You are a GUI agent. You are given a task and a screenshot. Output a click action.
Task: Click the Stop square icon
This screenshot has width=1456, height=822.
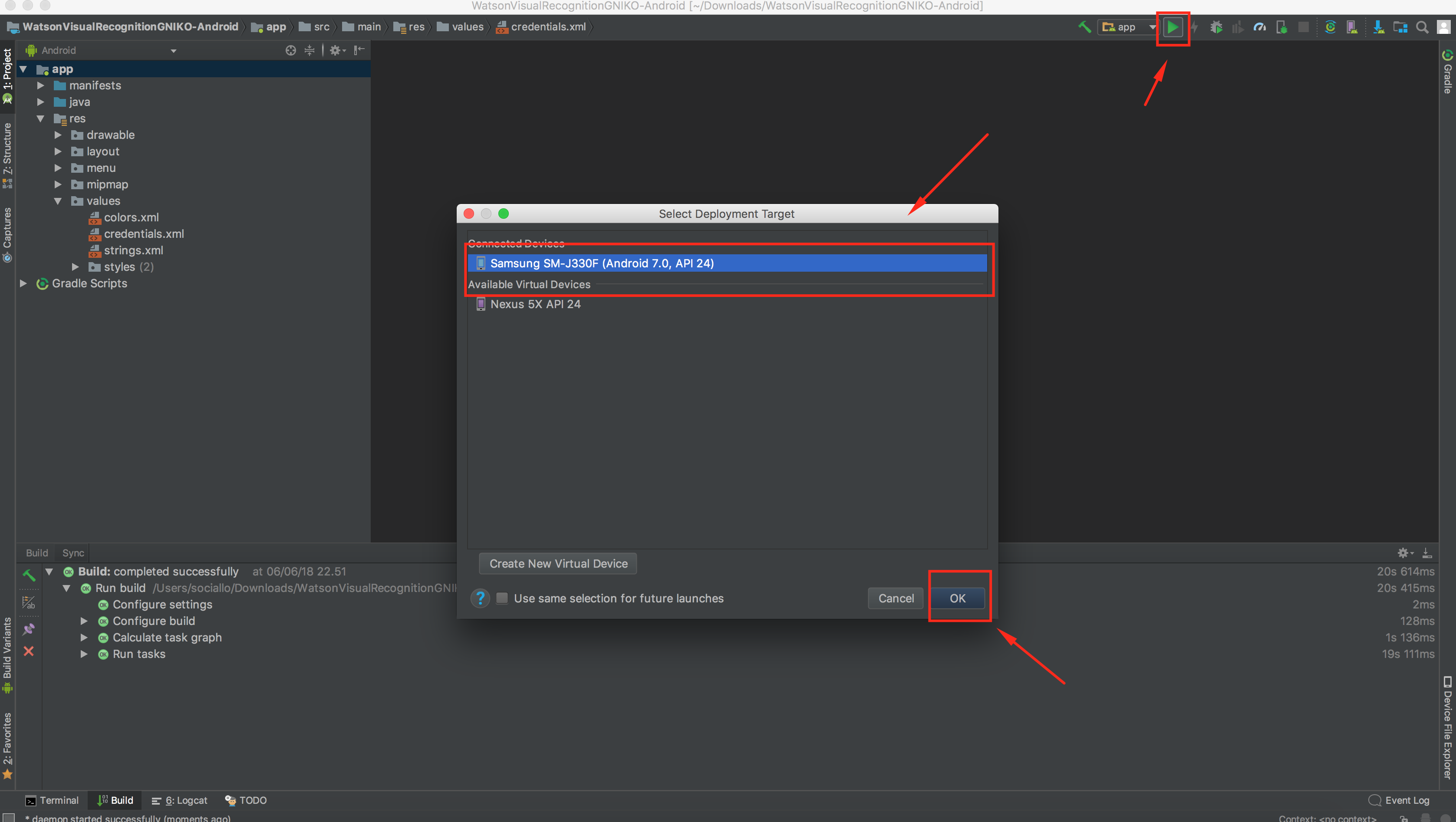pos(1303,27)
